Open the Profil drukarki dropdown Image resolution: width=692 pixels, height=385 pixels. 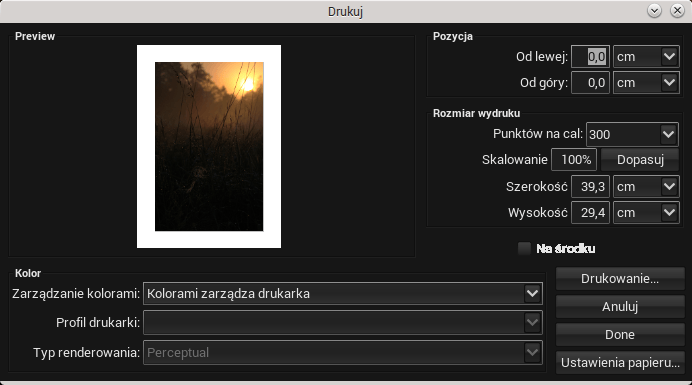[x=342, y=323]
